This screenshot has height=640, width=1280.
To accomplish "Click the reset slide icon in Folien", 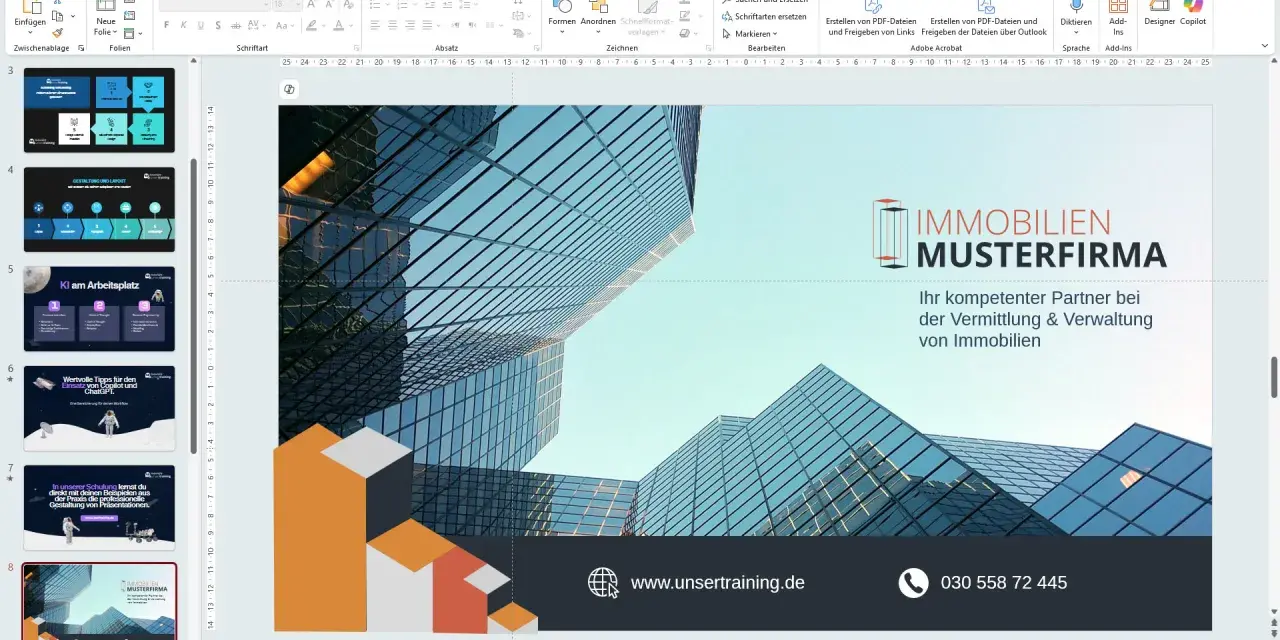I will pos(129,17).
